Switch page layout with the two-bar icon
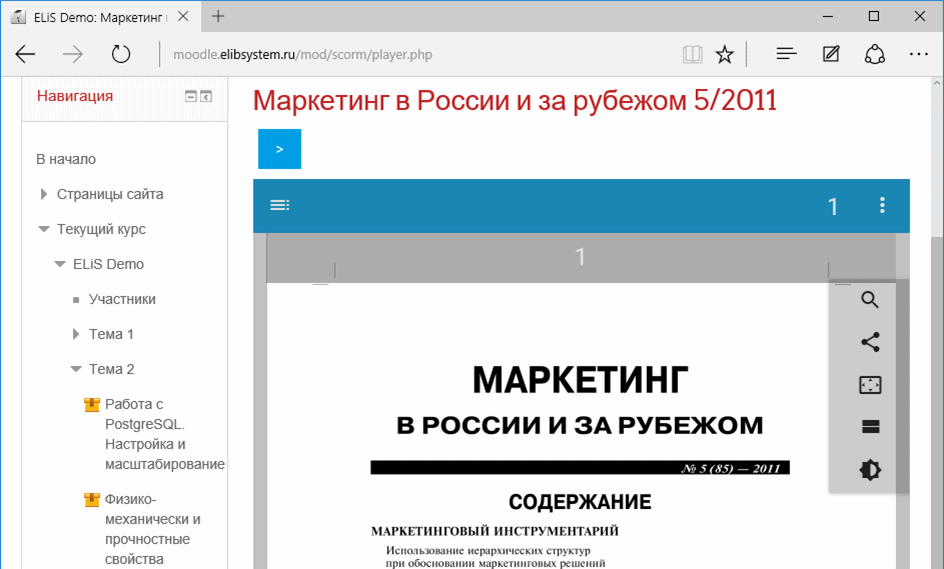The width and height of the screenshot is (944, 569). 869,427
